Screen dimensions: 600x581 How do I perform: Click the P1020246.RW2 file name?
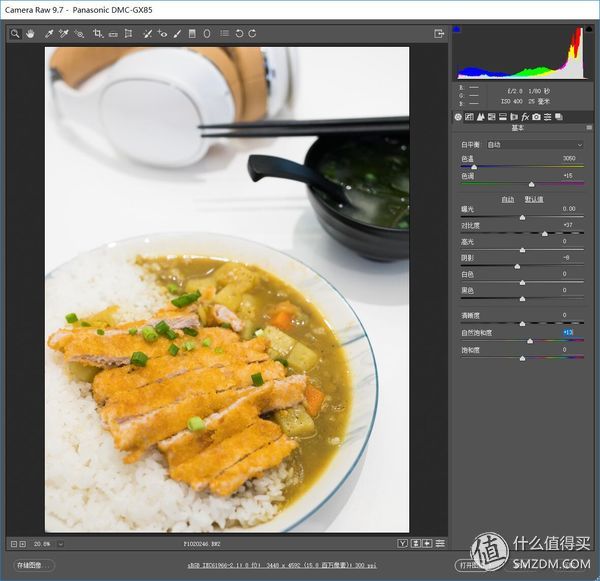[202, 543]
